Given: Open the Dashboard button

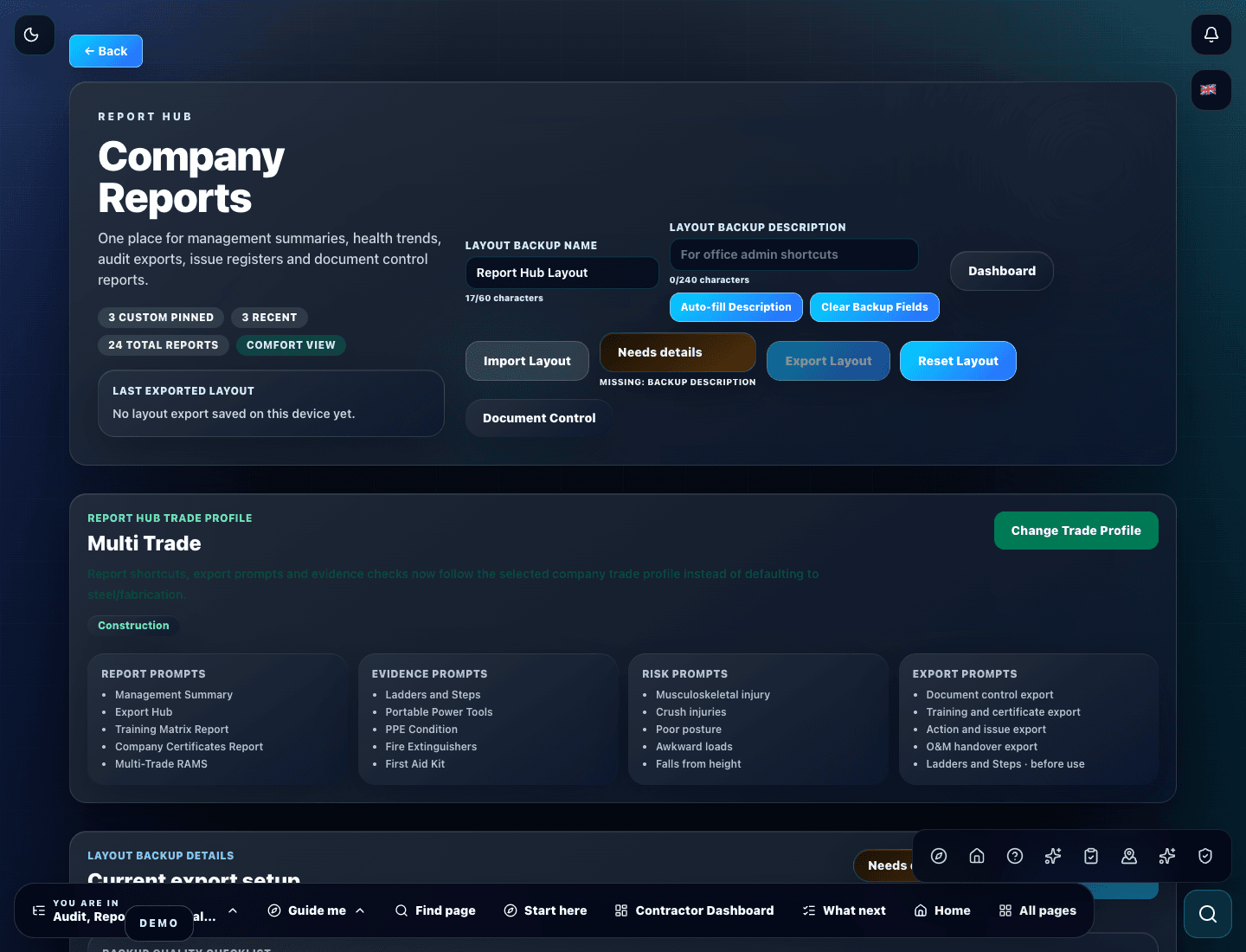Looking at the screenshot, I should (1001, 271).
